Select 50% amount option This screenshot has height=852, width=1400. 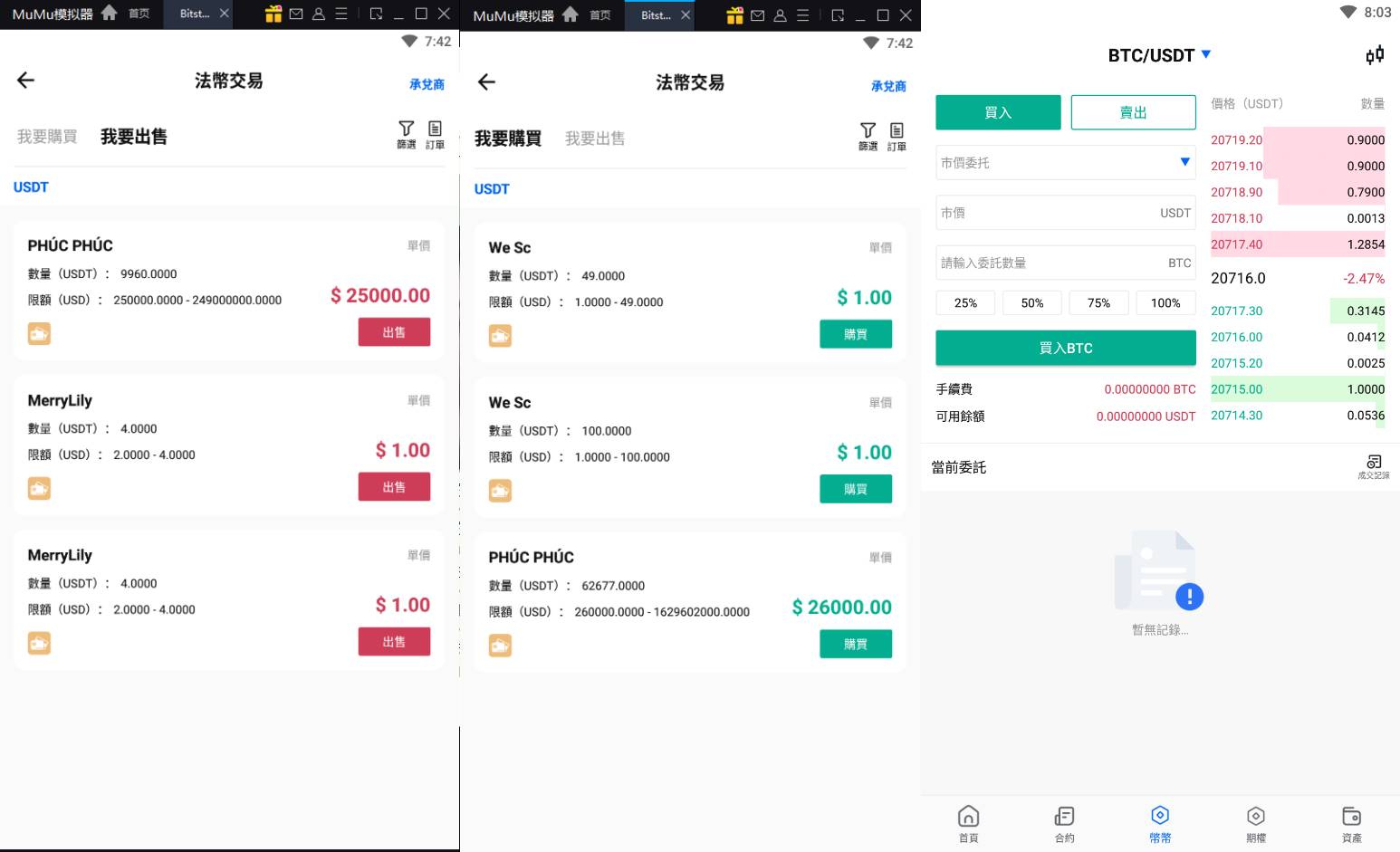point(1032,303)
